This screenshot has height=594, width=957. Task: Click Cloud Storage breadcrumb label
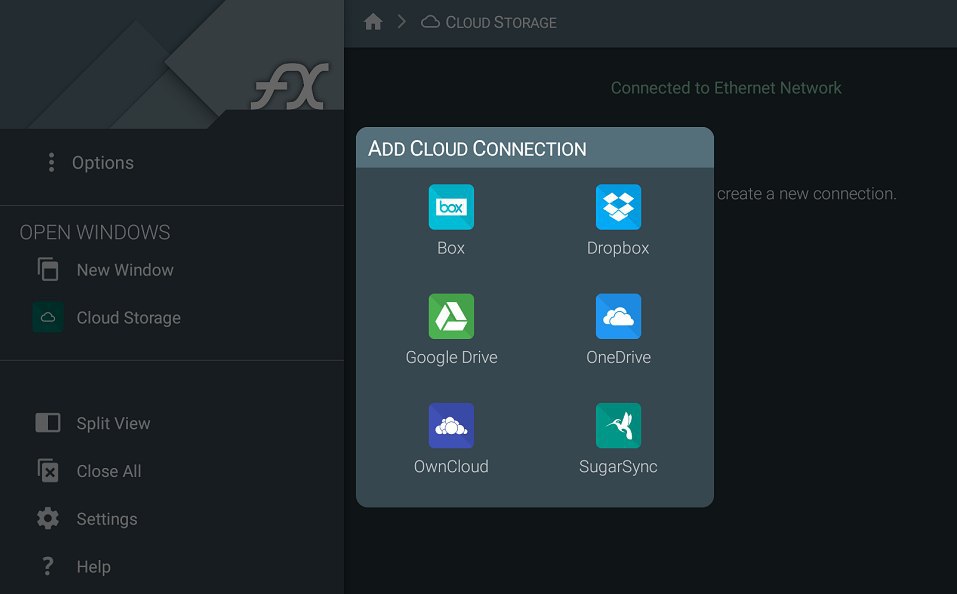pyautogui.click(x=500, y=23)
